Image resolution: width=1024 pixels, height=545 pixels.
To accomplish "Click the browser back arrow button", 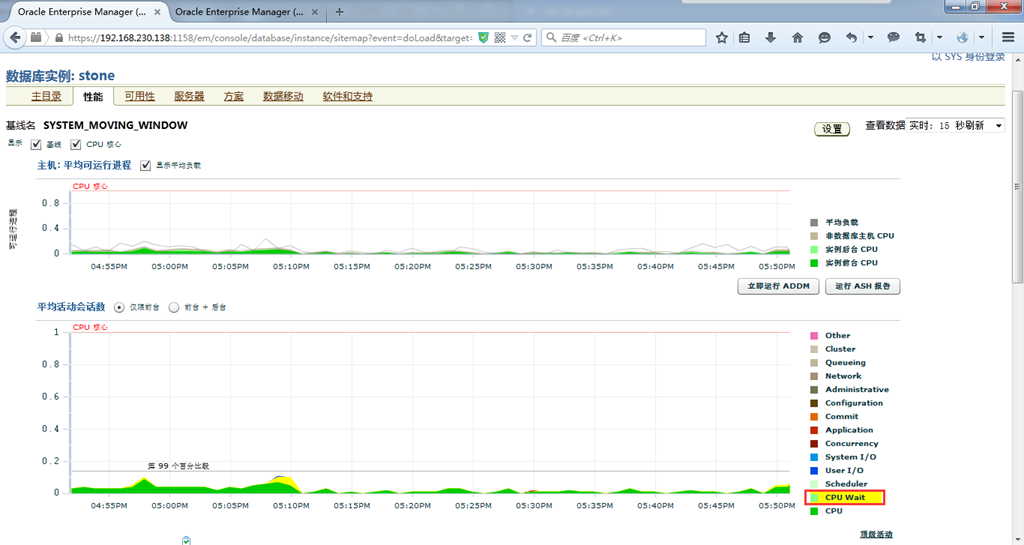I will click(x=14, y=37).
